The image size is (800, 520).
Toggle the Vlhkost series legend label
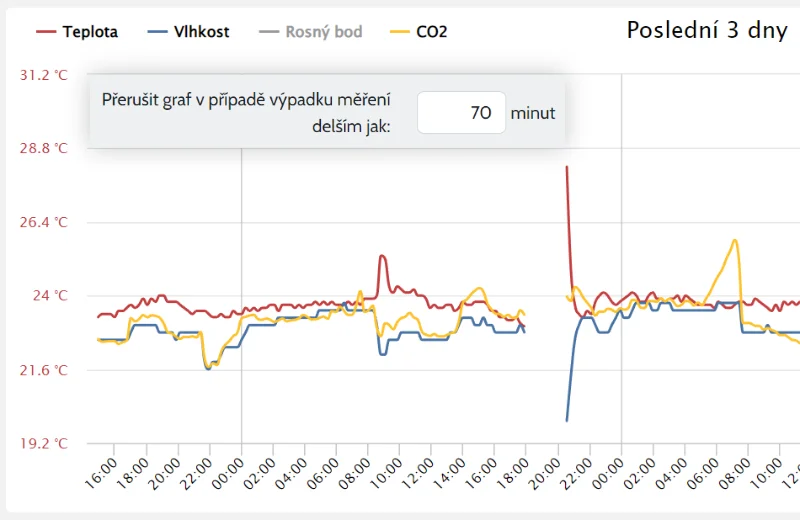(201, 32)
